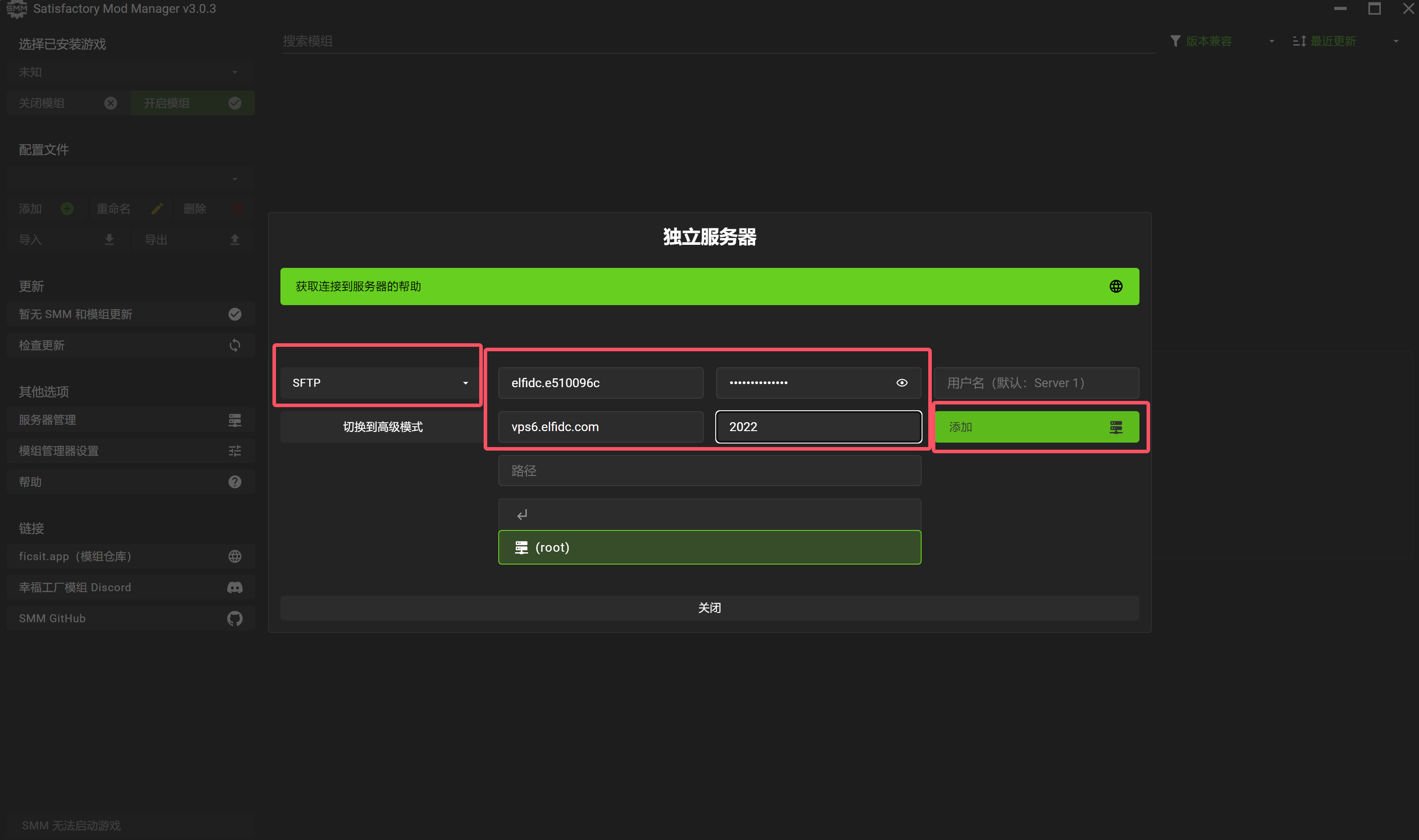Viewport: 1419px width, 840px height.
Task: Click the return arrow icon to go up a directory
Action: point(521,514)
